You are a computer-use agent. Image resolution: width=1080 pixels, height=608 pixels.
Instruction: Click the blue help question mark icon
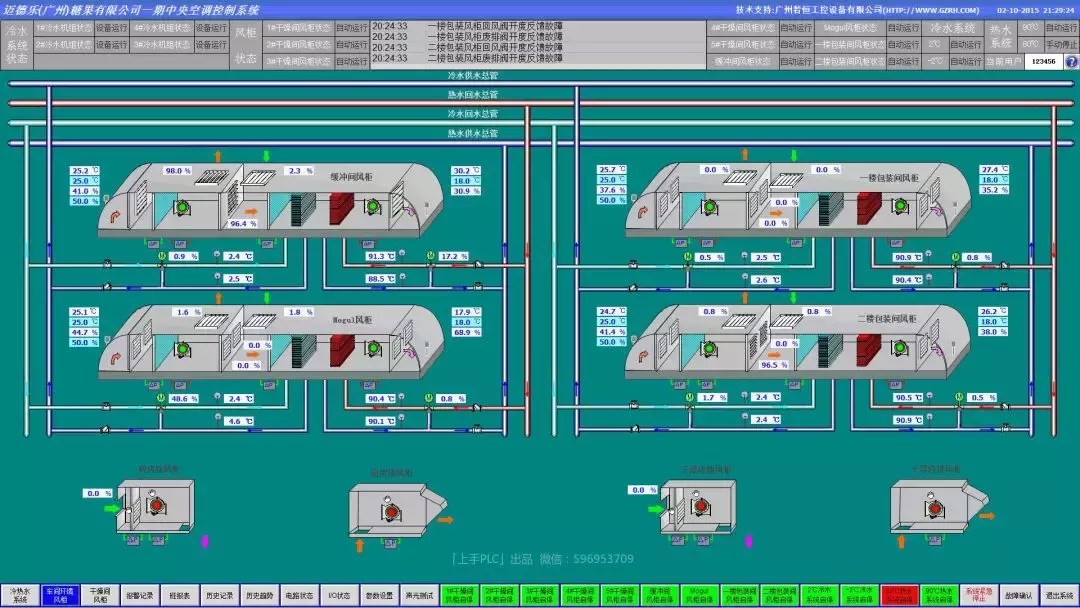(x=1071, y=61)
